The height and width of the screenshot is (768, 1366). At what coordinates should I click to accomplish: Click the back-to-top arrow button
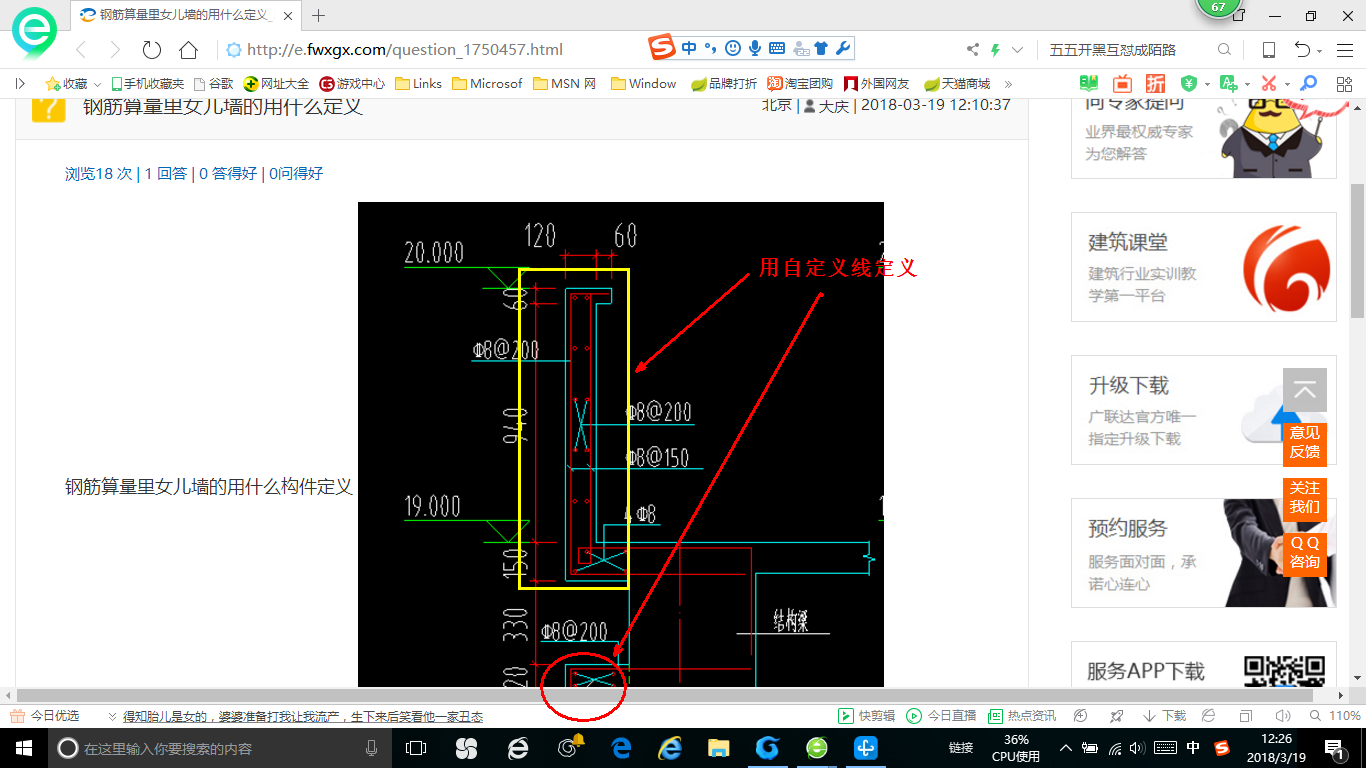click(x=1305, y=391)
